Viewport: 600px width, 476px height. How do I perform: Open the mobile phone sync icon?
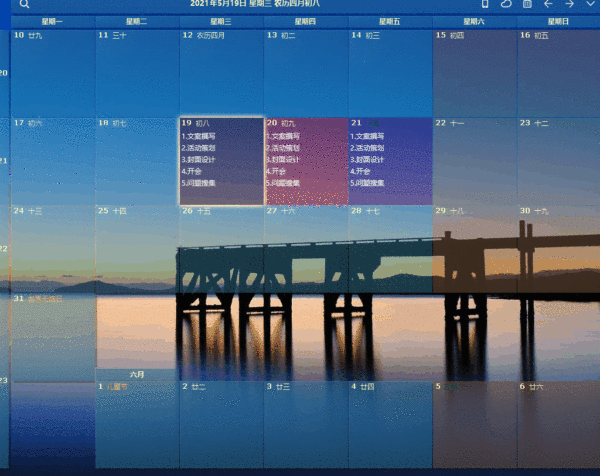(484, 5)
